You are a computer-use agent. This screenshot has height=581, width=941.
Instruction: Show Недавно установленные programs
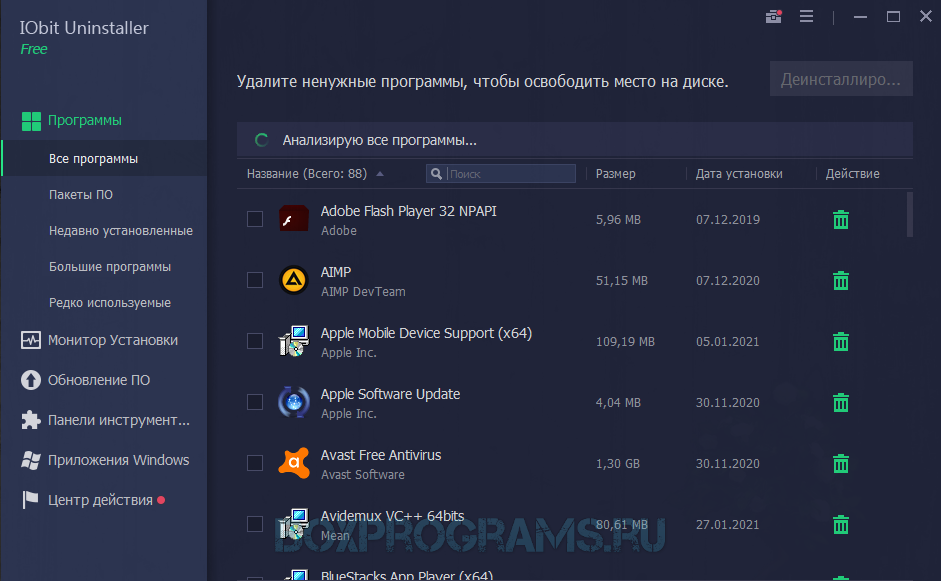[121, 230]
